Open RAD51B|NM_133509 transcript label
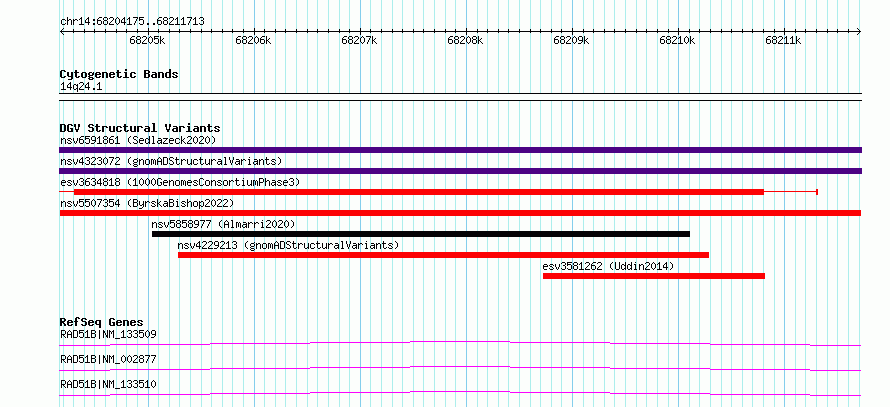This screenshot has height=407, width=890. 108,334
